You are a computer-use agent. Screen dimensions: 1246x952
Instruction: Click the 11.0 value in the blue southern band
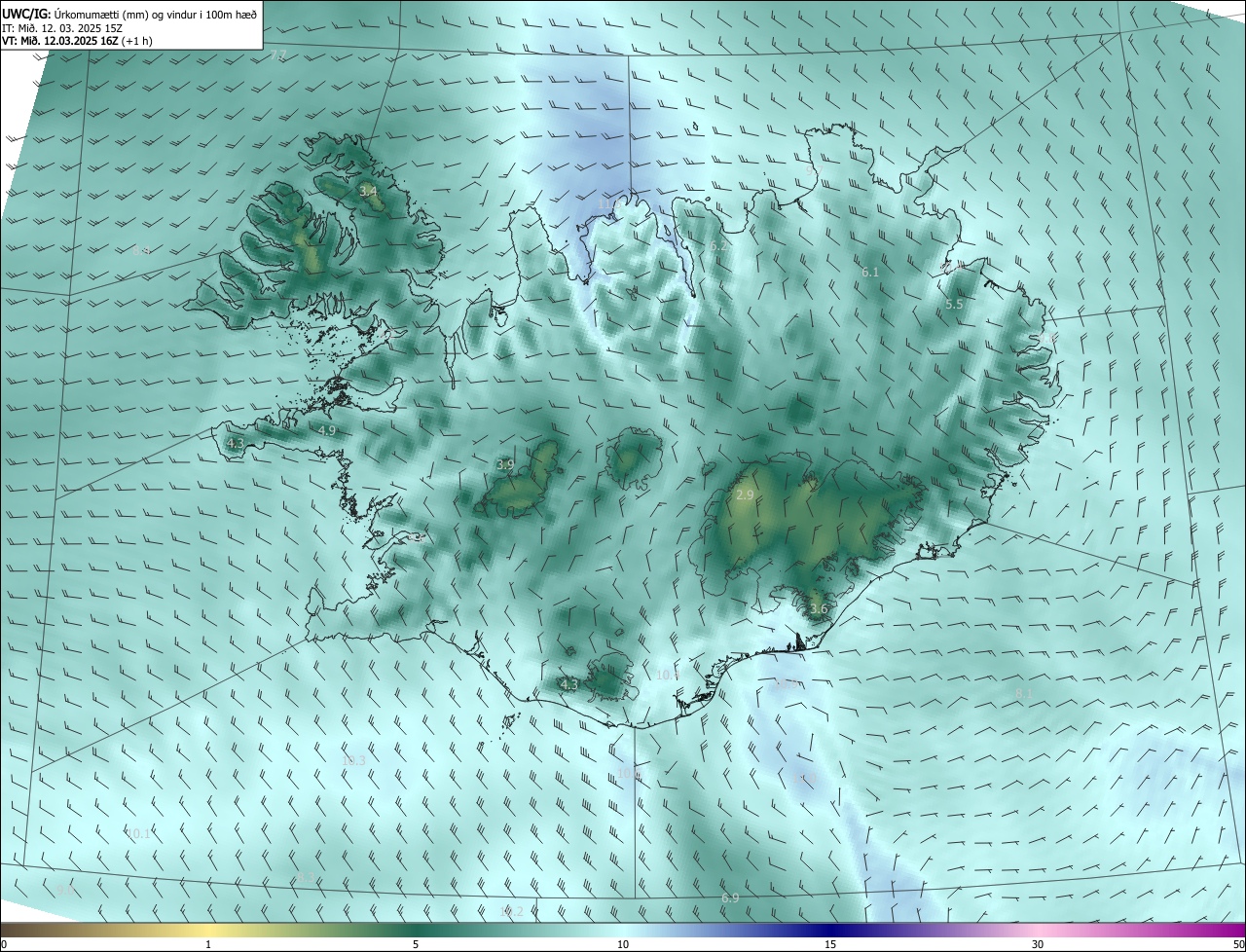(805, 778)
